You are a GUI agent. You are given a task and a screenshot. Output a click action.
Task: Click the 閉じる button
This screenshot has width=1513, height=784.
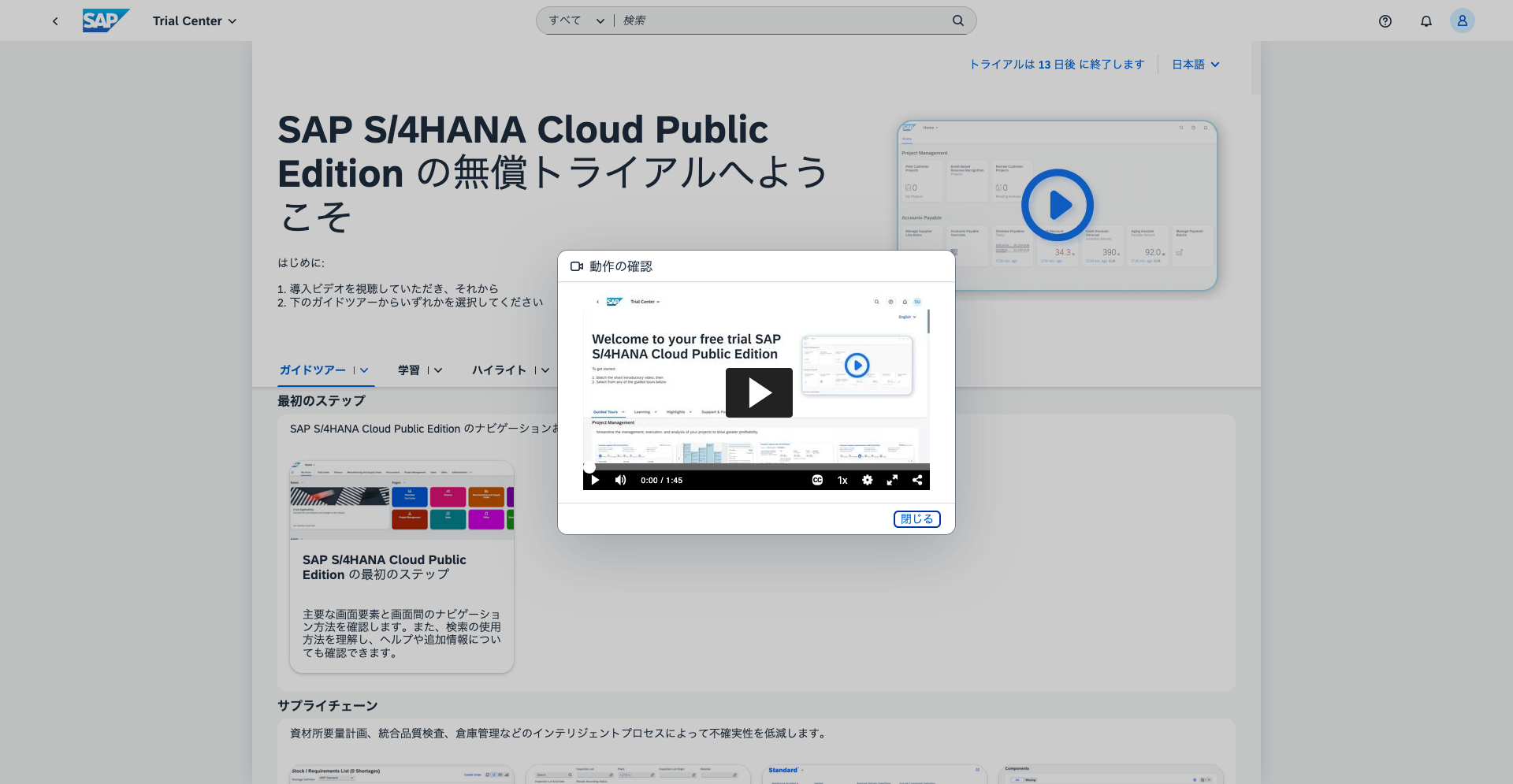tap(917, 519)
